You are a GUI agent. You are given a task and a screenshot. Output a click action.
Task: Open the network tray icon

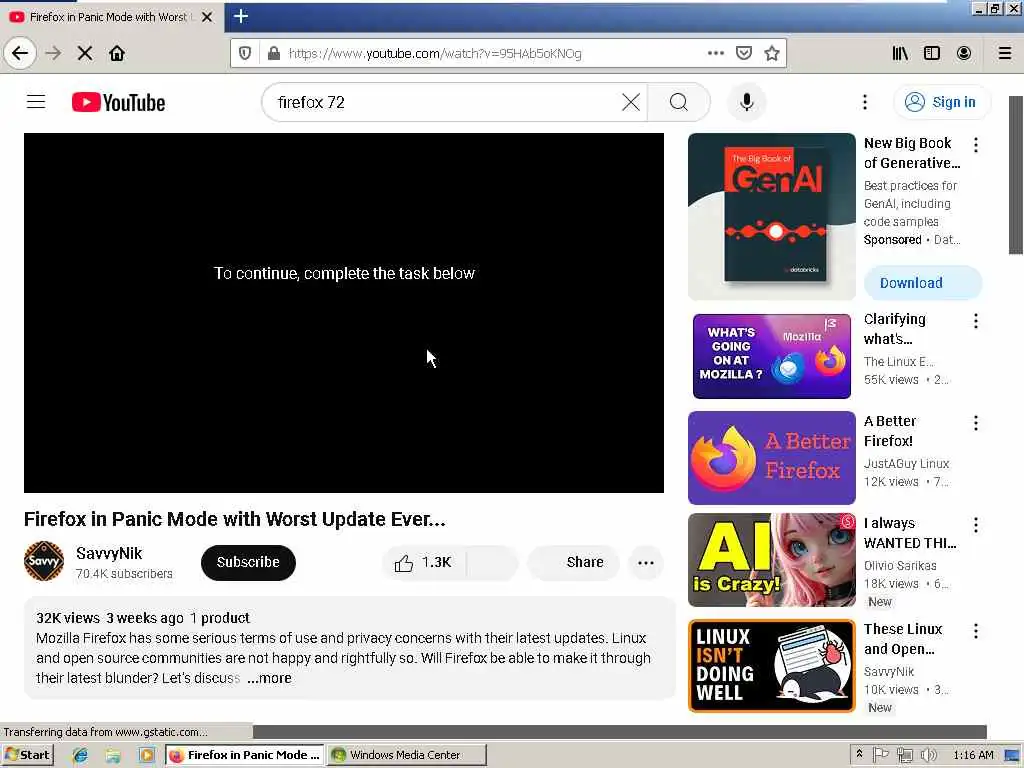[905, 755]
